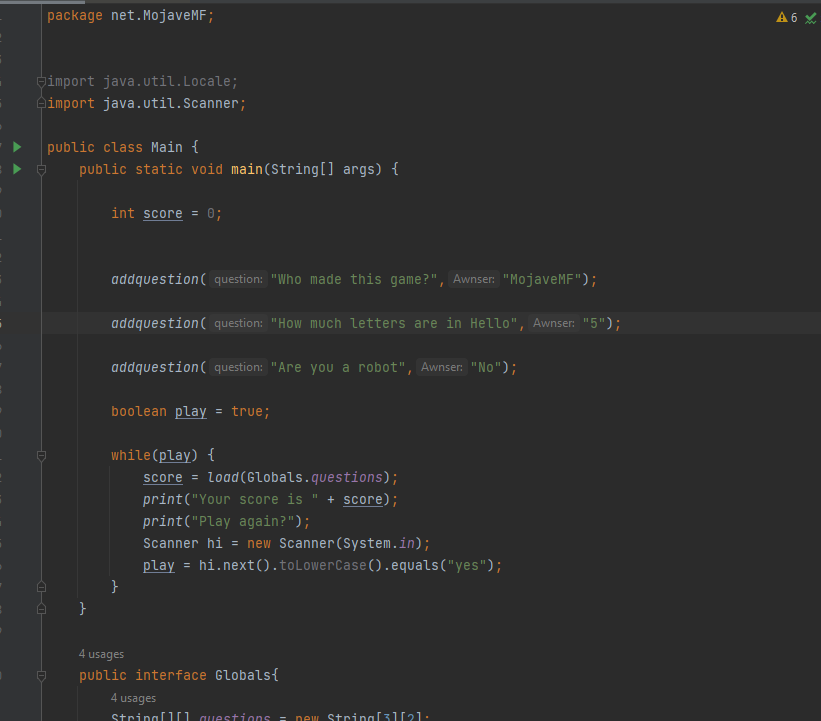Click Globals.questions inside the load call
This screenshot has width=821, height=721.
(x=315, y=478)
